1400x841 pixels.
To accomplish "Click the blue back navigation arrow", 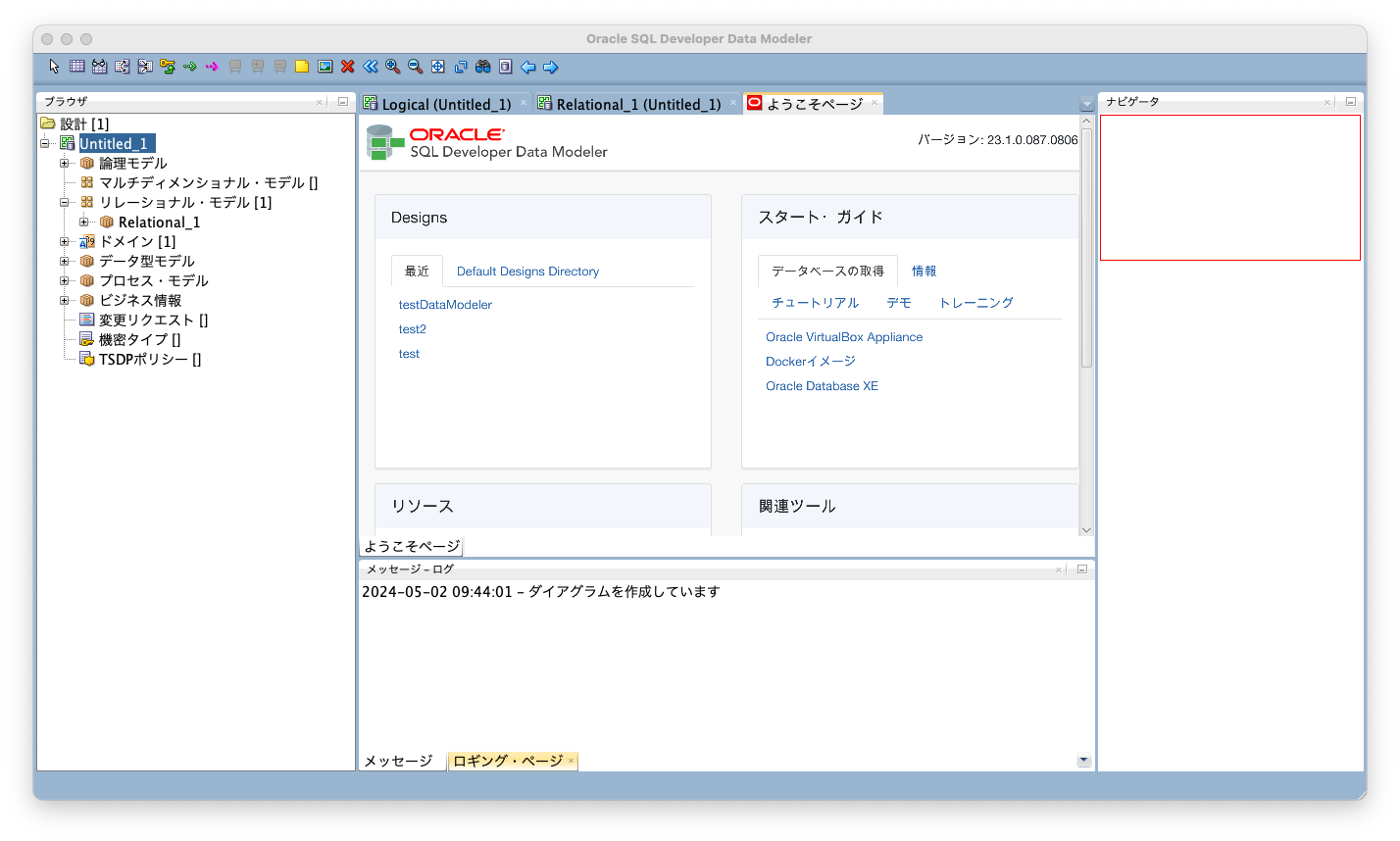I will coord(528,66).
